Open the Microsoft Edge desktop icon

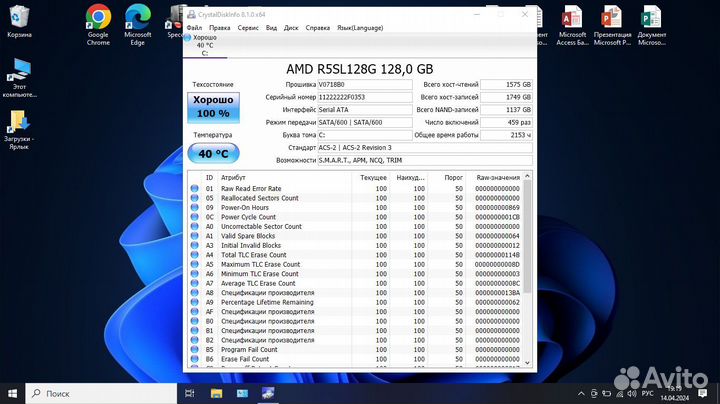[x=137, y=25]
